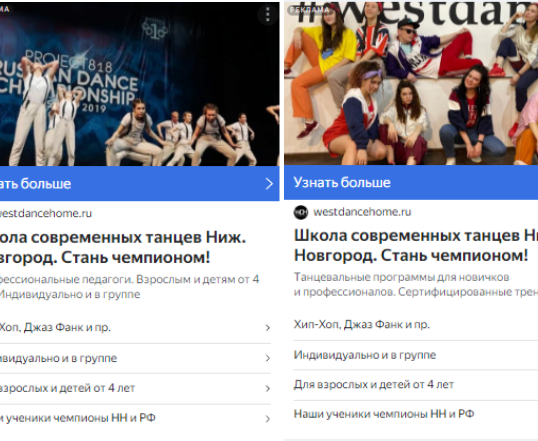This screenshot has width=538, height=441.
Task: Click the РЕКЛАМА label on right ad
Action: (x=309, y=10)
